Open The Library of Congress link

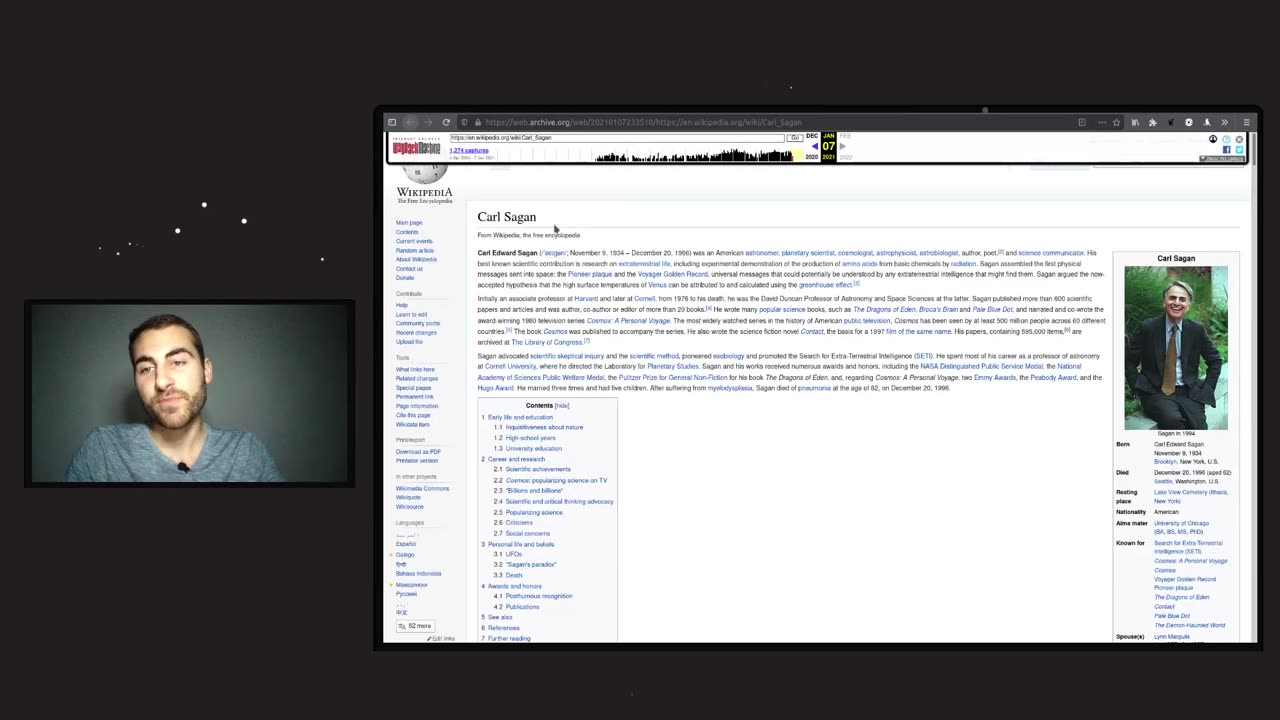pyautogui.click(x=547, y=342)
